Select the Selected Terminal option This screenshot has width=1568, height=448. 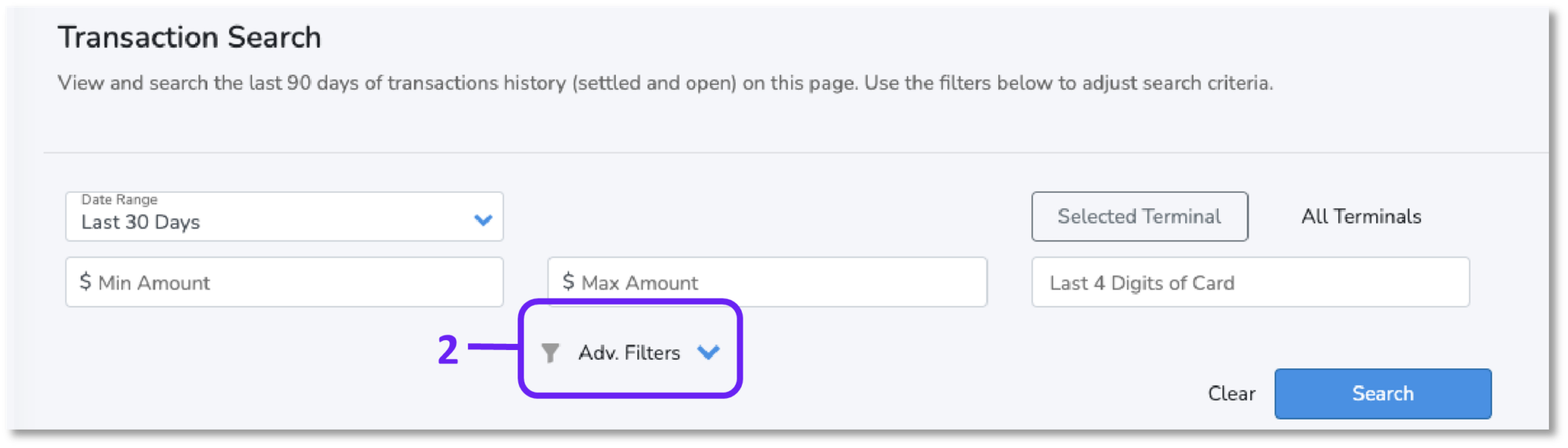point(1139,217)
